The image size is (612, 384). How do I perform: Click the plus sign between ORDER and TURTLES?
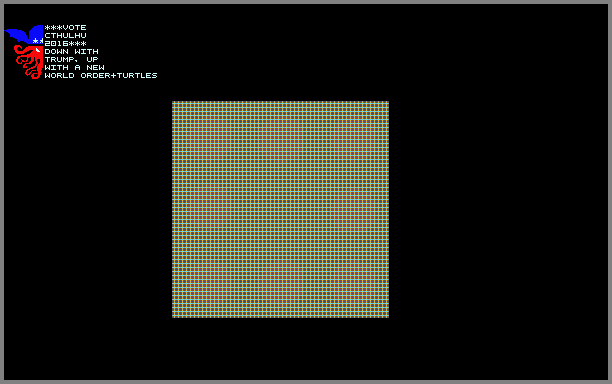point(113,76)
